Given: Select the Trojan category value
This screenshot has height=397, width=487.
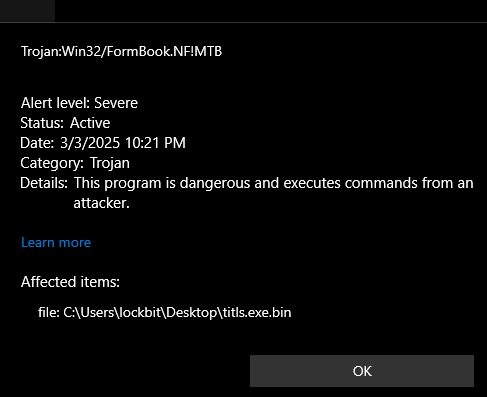Looking at the screenshot, I should (x=110, y=163).
